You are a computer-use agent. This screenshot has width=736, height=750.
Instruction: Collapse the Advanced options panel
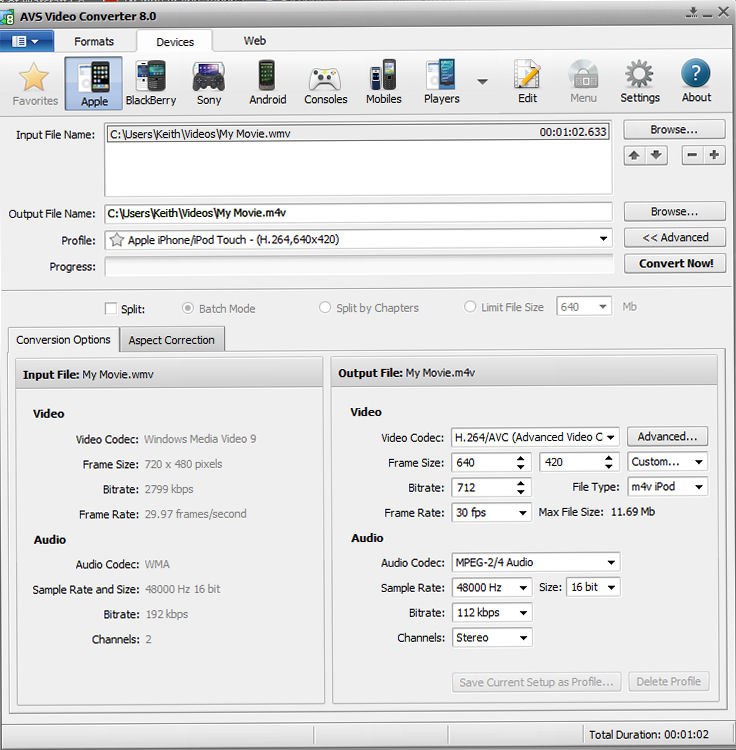[674, 237]
